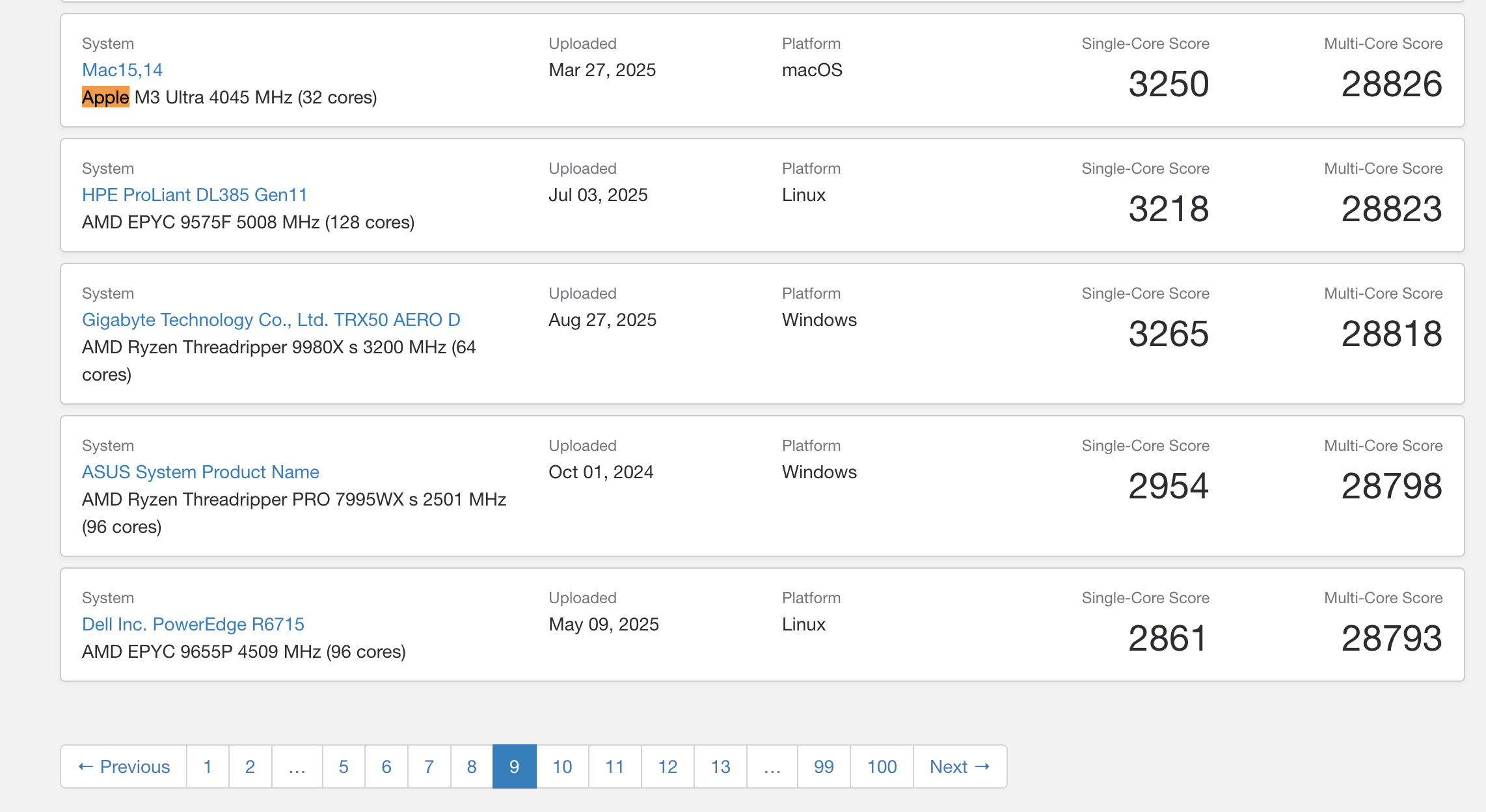The image size is (1486, 812).
Task: Select page 8 in pagination
Action: tap(472, 766)
